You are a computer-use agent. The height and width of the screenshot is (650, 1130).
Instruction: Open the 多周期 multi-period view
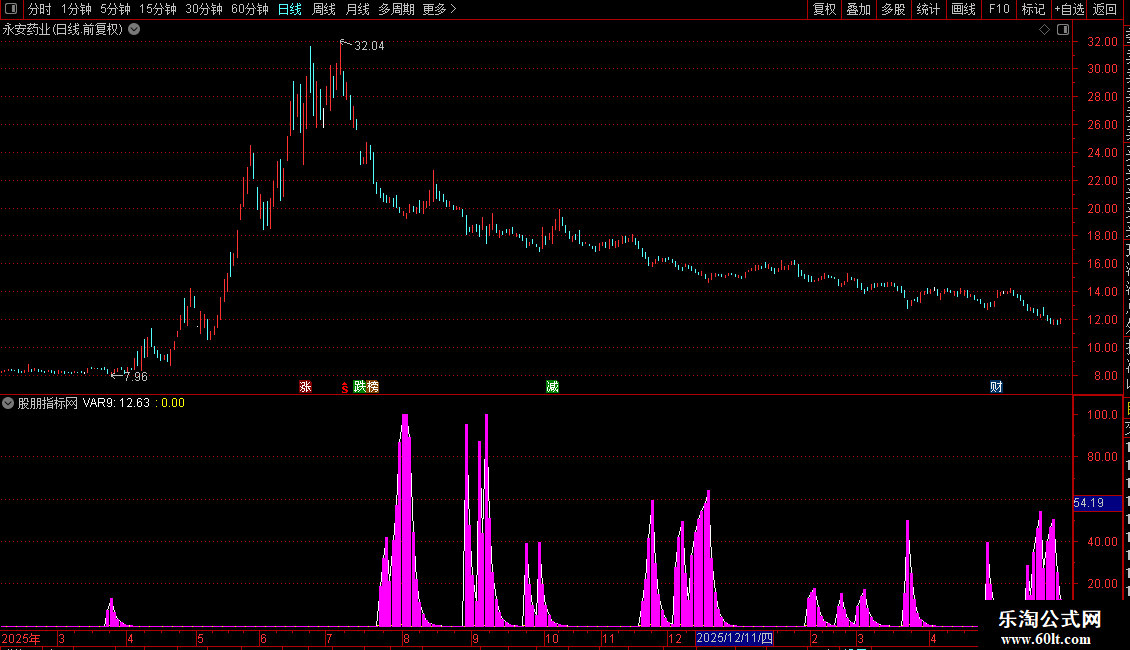[396, 9]
